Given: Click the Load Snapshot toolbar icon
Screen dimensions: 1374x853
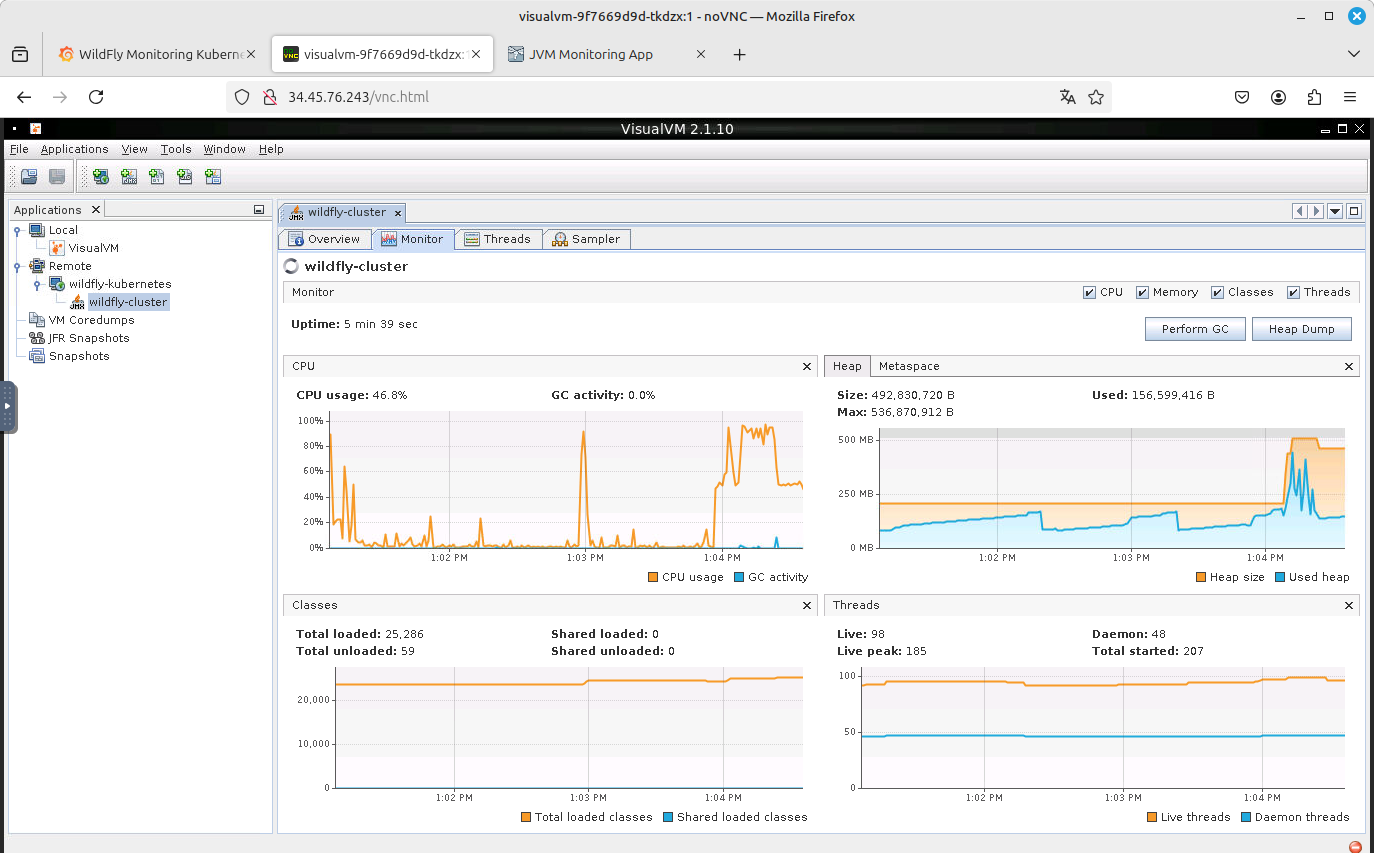Looking at the screenshot, I should 29,177.
